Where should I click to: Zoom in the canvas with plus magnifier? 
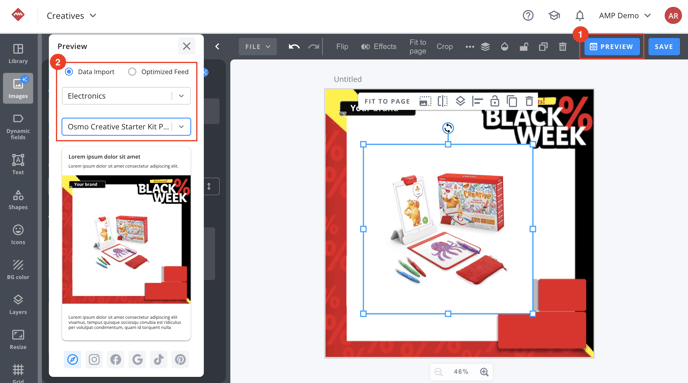point(484,372)
